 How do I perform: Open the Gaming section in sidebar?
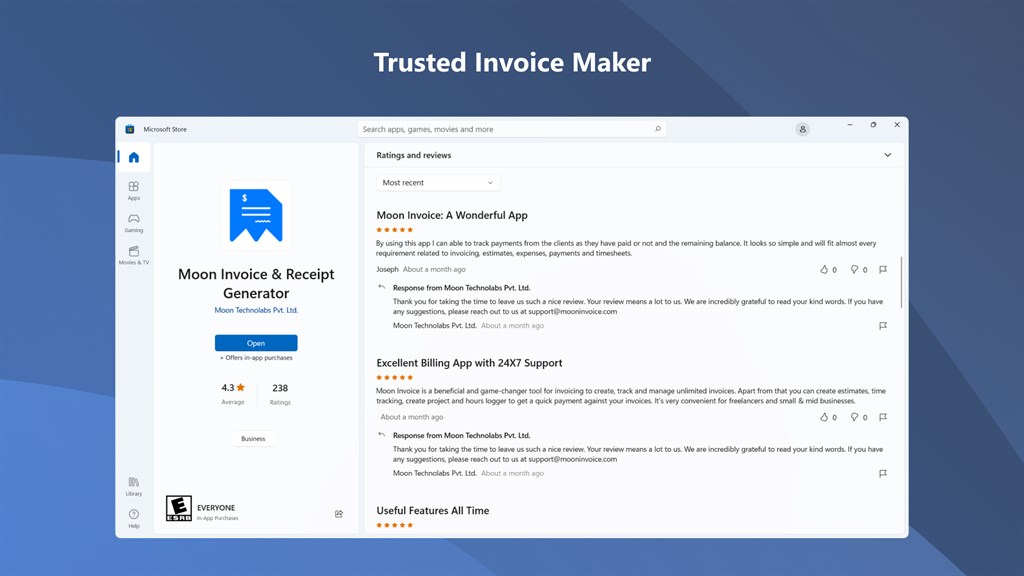(x=134, y=223)
